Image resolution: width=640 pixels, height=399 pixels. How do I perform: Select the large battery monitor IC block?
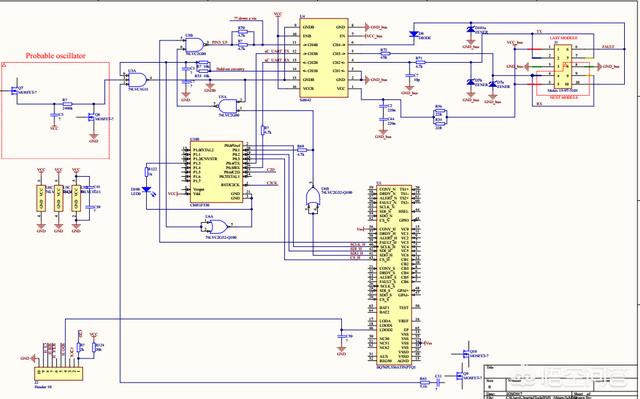point(393,275)
